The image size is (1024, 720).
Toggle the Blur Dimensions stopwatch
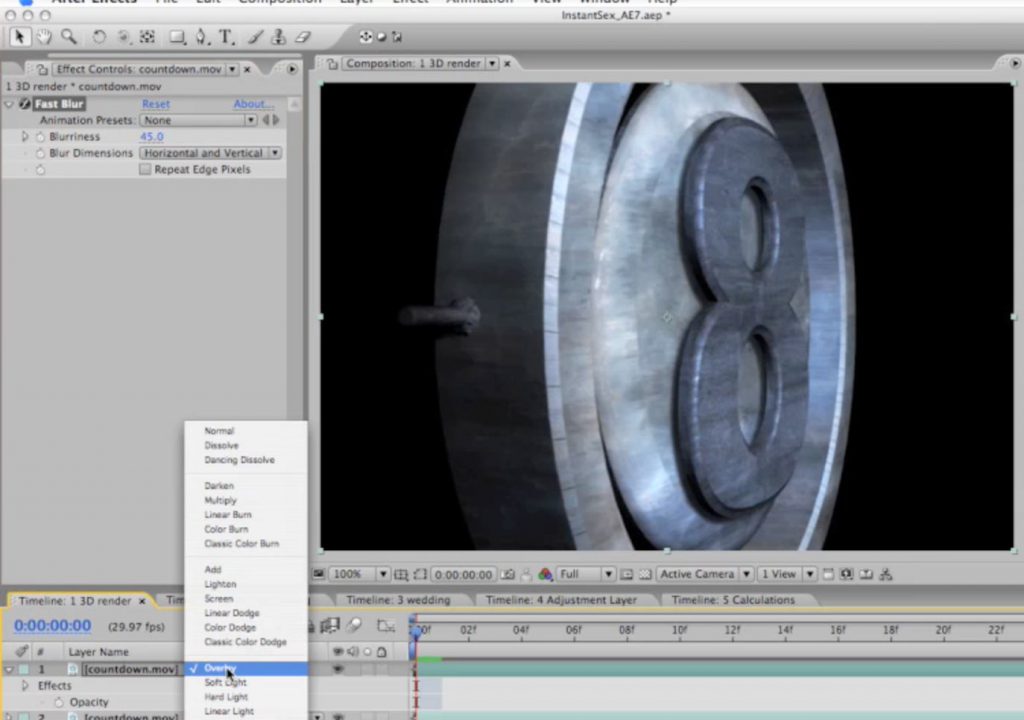coord(40,153)
